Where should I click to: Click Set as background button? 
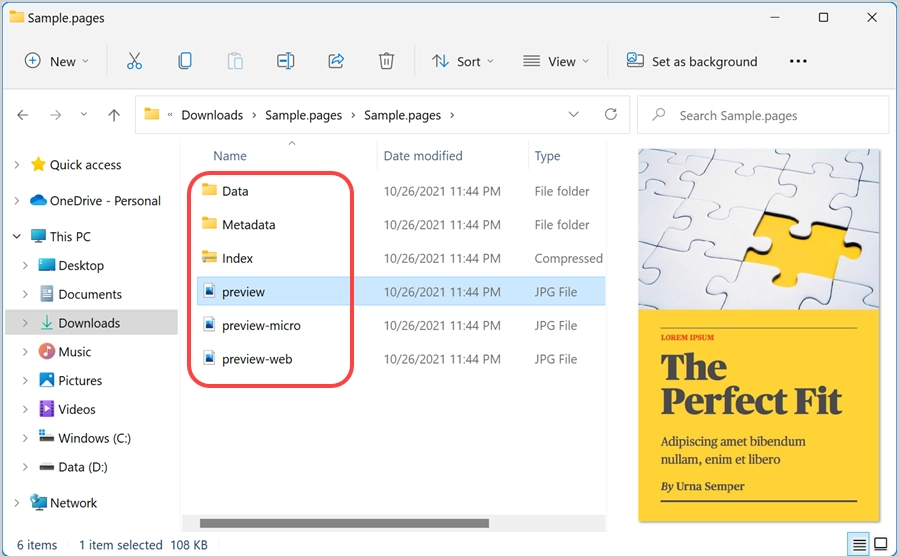(692, 61)
